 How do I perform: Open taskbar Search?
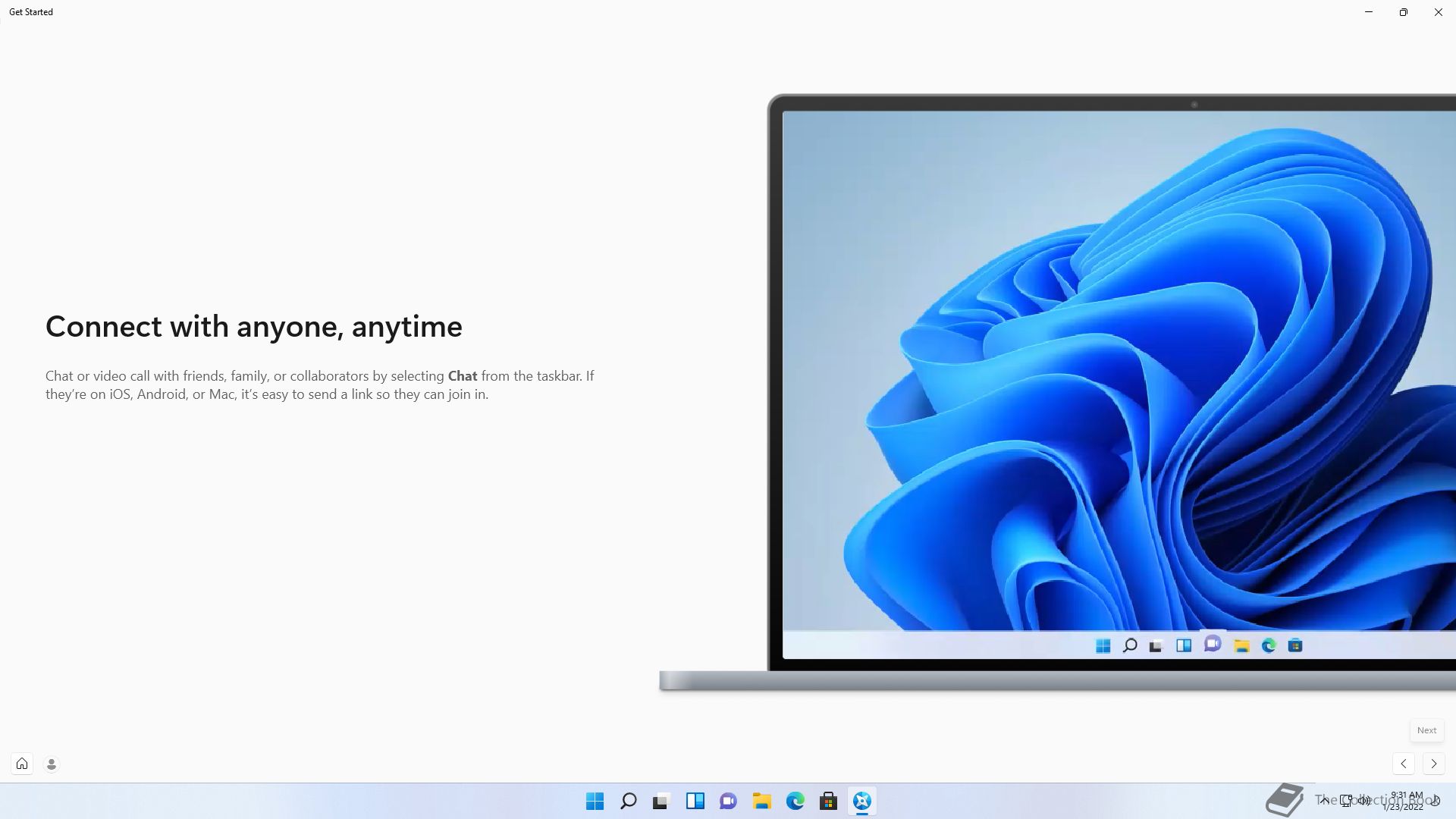click(x=629, y=801)
